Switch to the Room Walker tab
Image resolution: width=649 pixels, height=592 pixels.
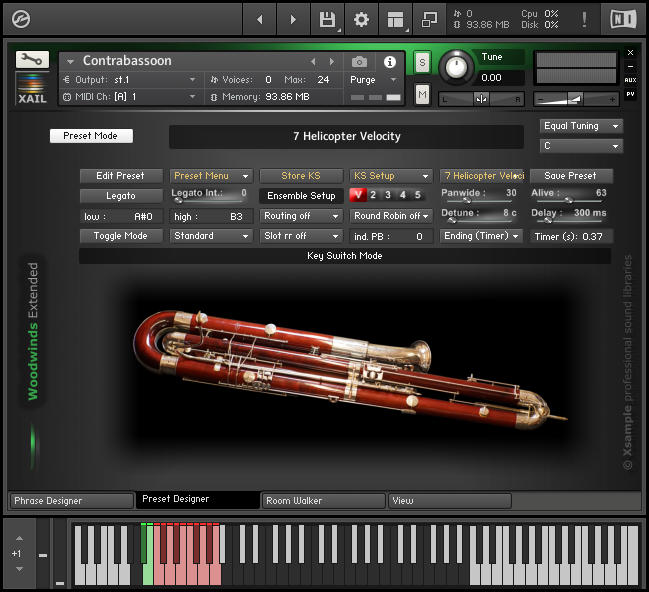324,501
